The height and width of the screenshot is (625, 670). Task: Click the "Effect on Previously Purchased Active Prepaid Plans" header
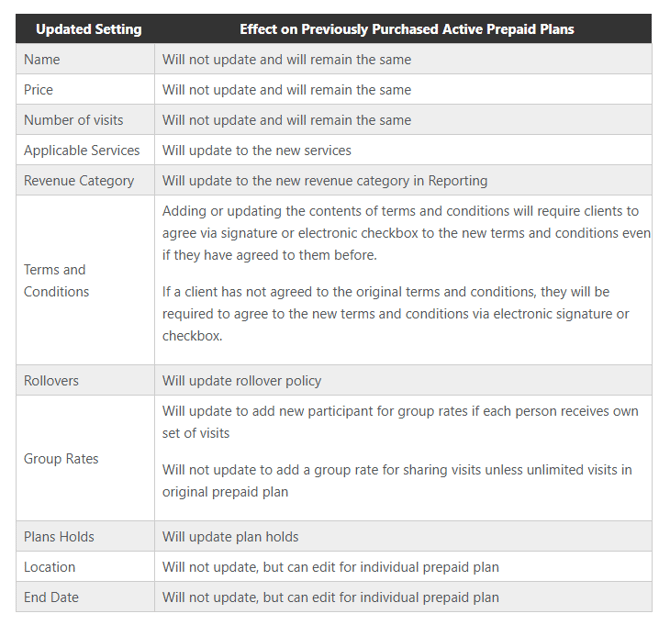tap(406, 29)
